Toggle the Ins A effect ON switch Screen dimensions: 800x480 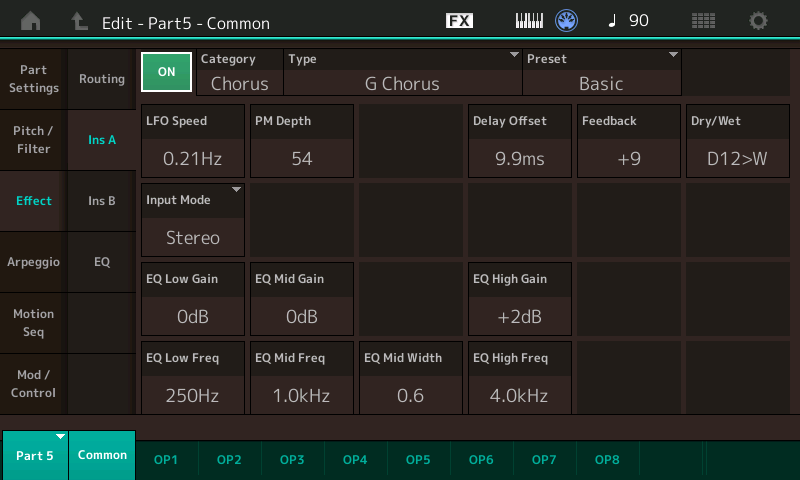tap(167, 72)
